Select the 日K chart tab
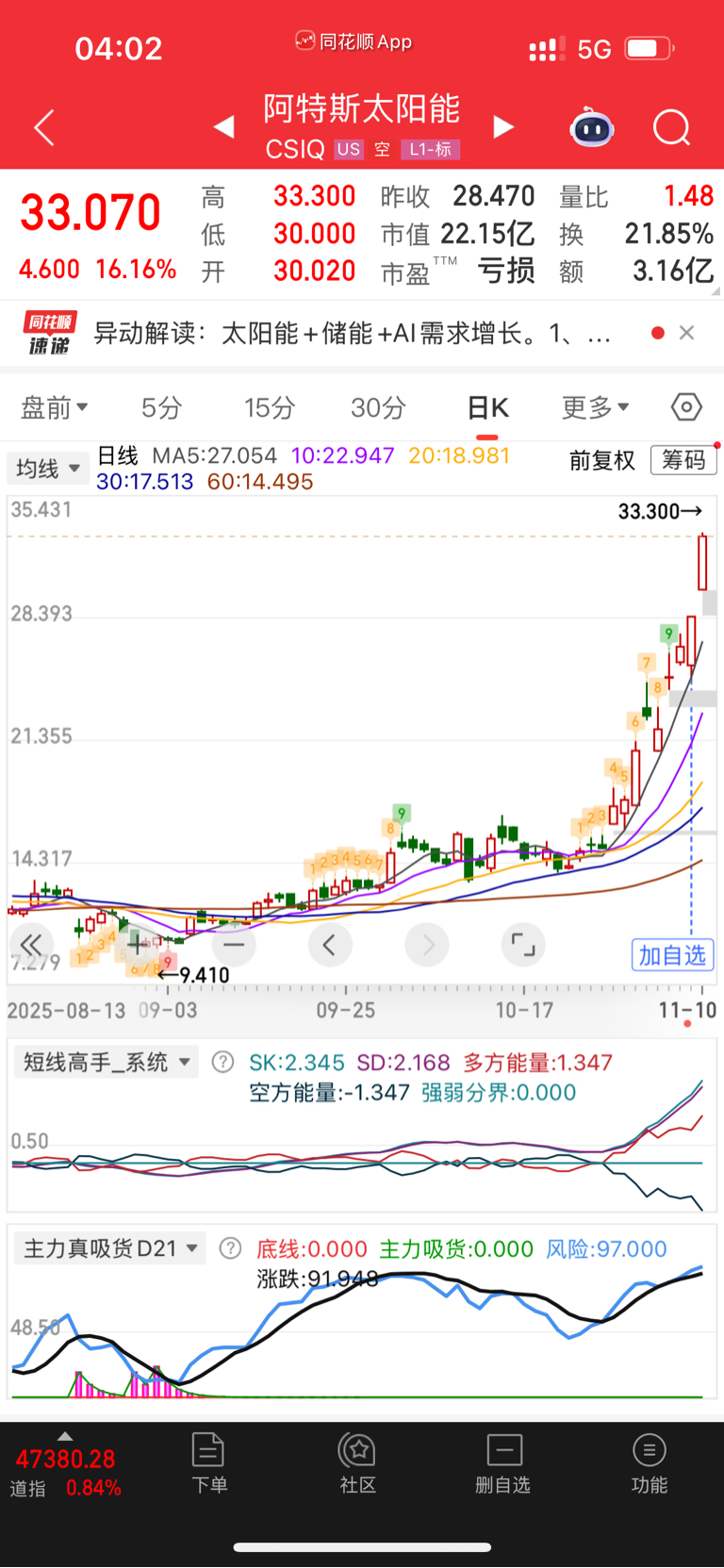724x1568 pixels. point(487,407)
